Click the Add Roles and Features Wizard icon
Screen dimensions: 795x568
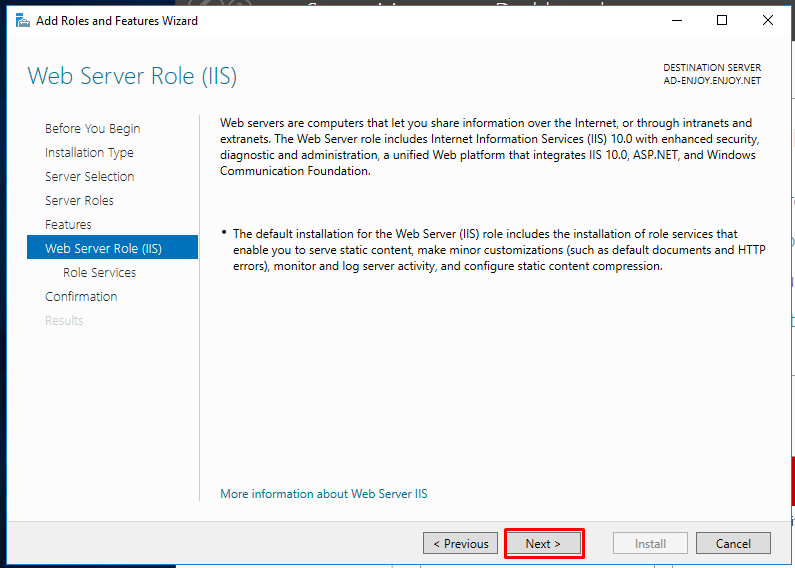[22, 21]
